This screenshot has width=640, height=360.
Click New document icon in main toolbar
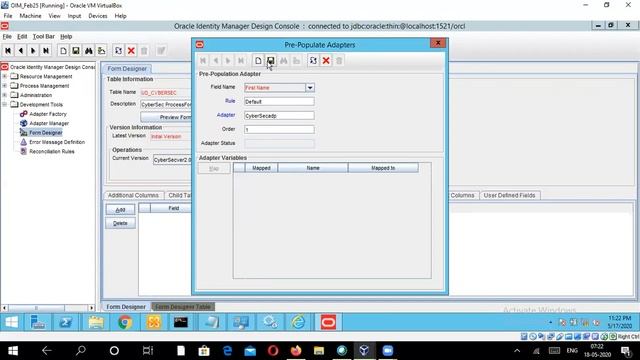pyautogui.click(x=63, y=51)
